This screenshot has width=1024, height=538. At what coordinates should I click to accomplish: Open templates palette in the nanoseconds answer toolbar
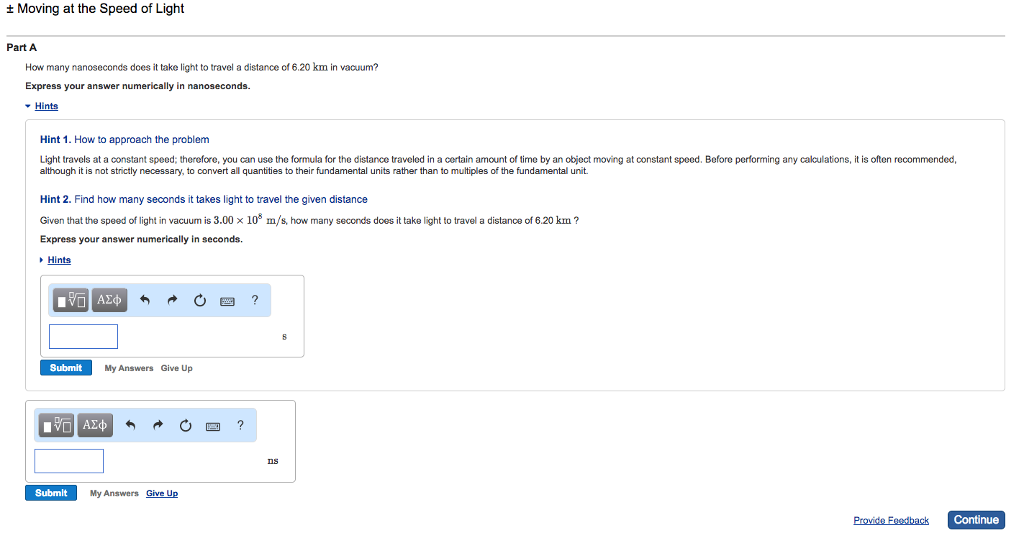[58, 425]
